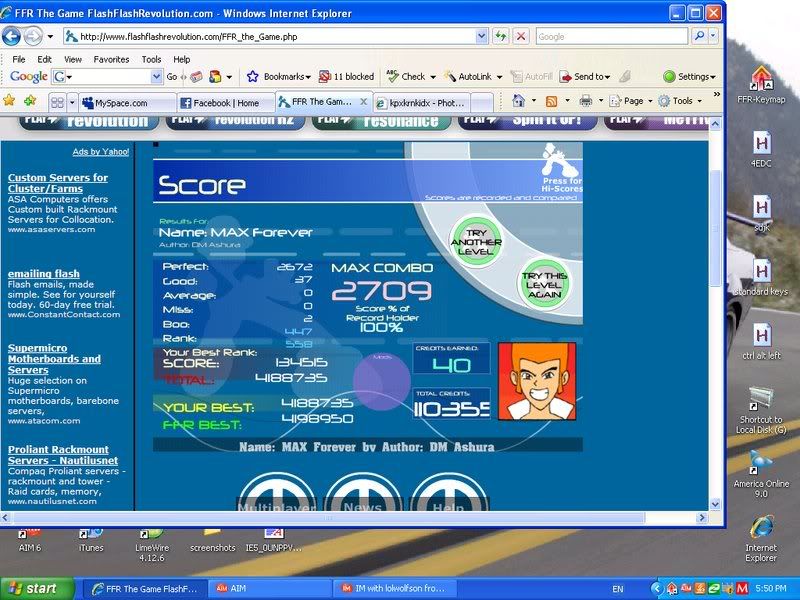Viewport: 800px width, 600px height.
Task: Click the Print icon in command bar
Action: (586, 101)
